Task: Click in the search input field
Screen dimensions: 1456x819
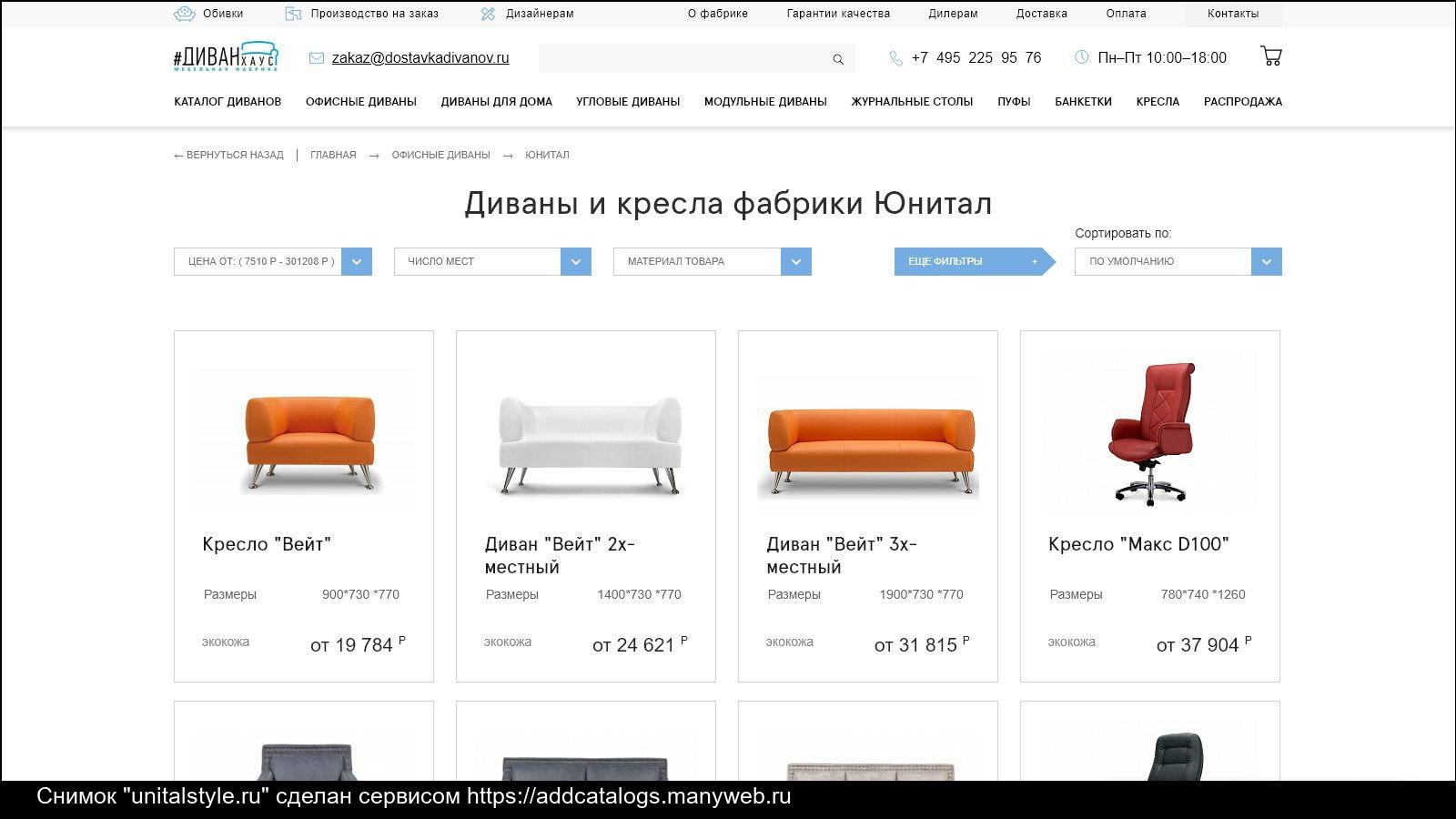Action: 682,59
